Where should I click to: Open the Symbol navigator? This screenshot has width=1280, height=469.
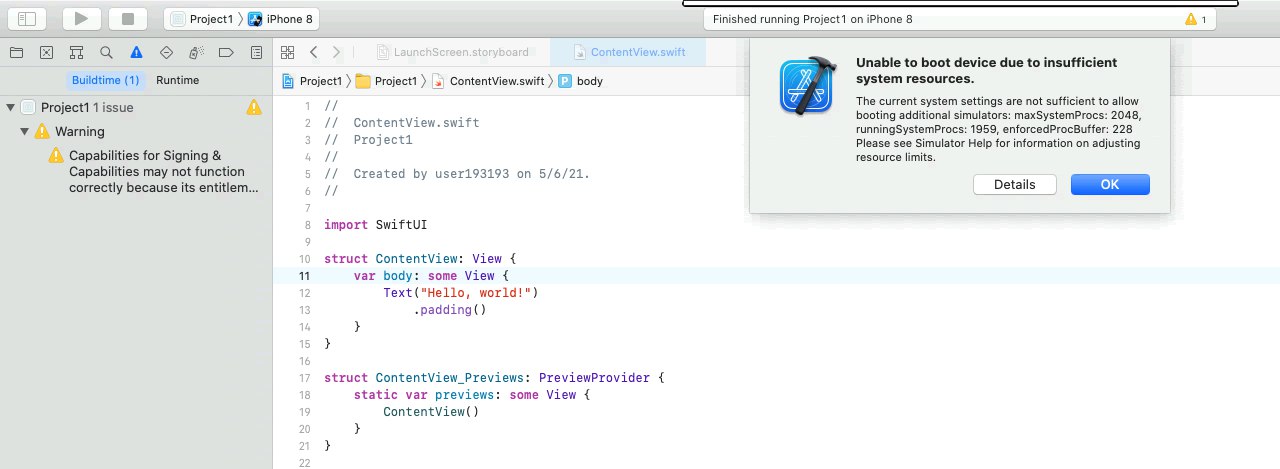tap(76, 52)
